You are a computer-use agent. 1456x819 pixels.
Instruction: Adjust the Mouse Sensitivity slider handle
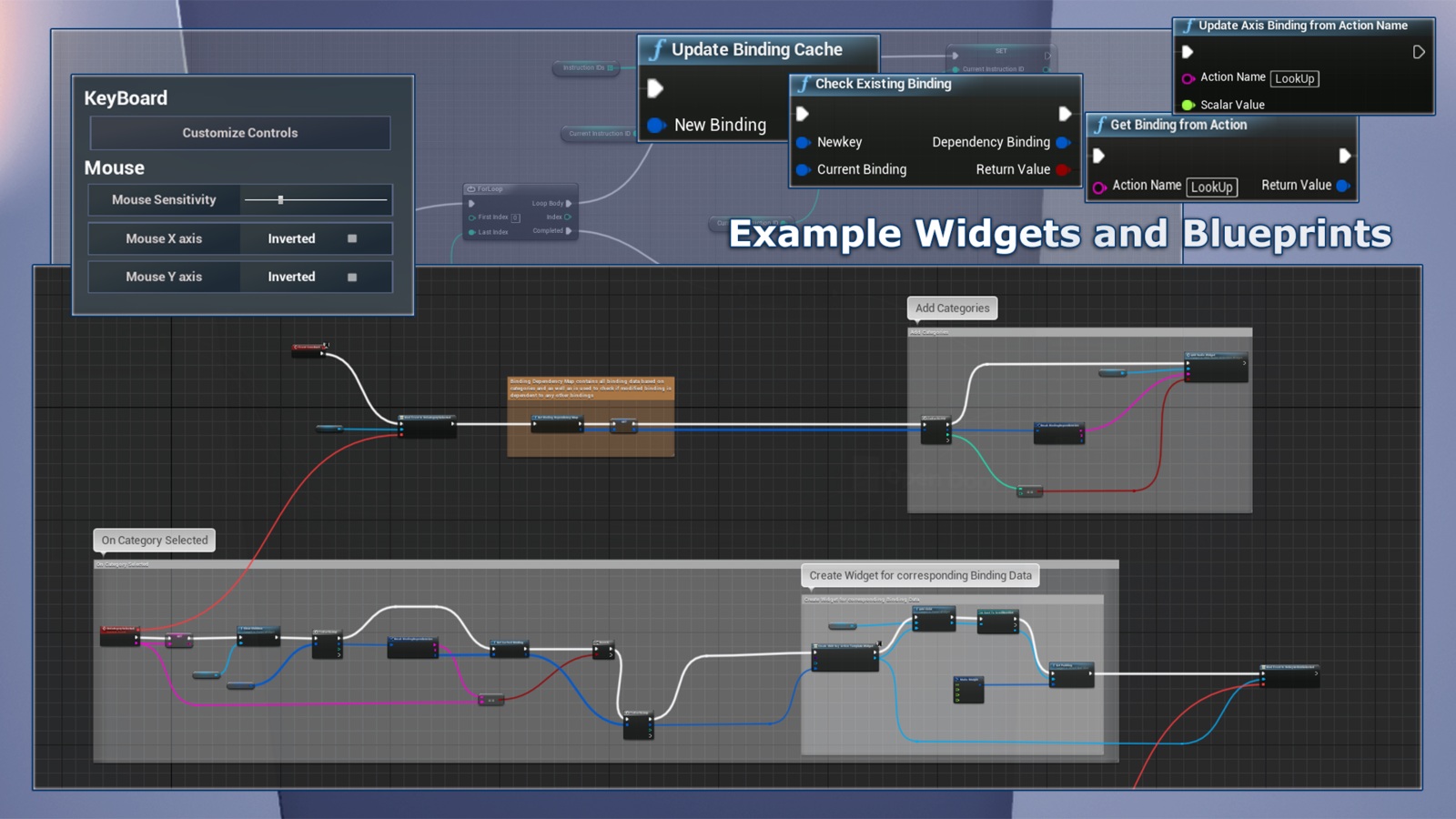coord(280,199)
